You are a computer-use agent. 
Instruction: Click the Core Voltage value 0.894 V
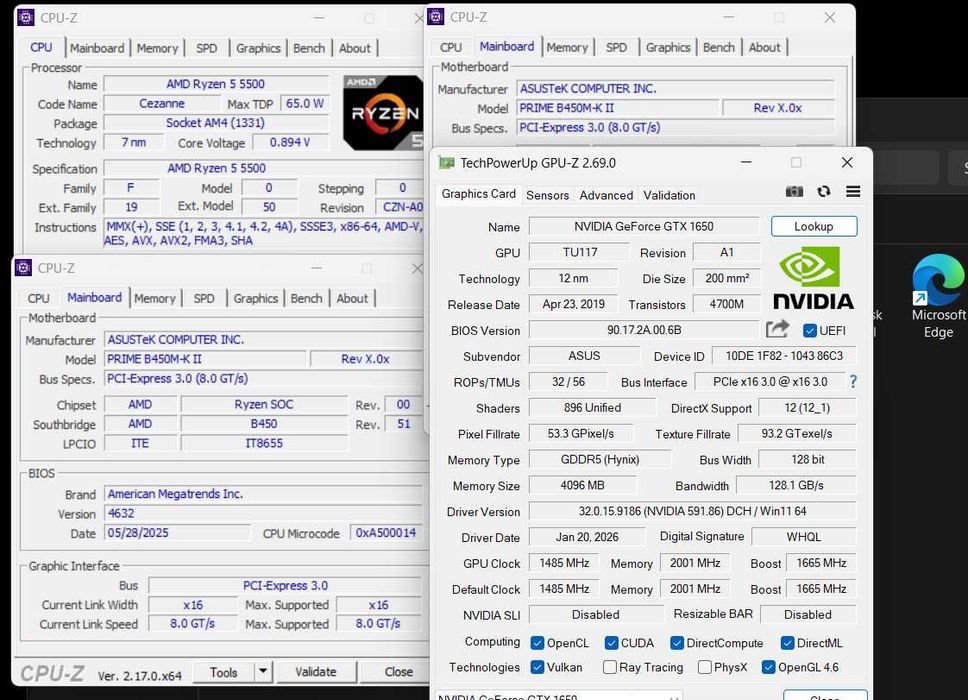pyautogui.click(x=290, y=143)
